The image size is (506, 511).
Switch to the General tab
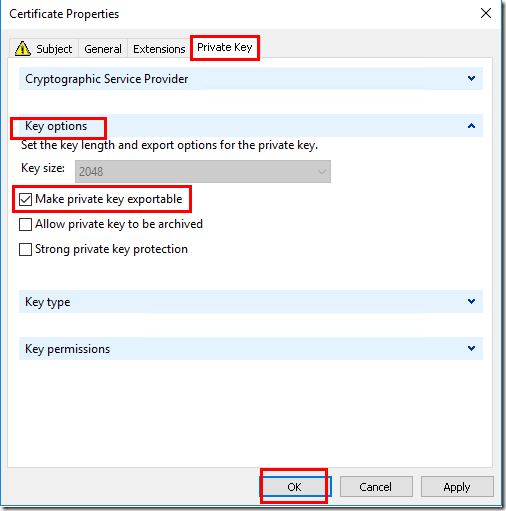pos(103,49)
